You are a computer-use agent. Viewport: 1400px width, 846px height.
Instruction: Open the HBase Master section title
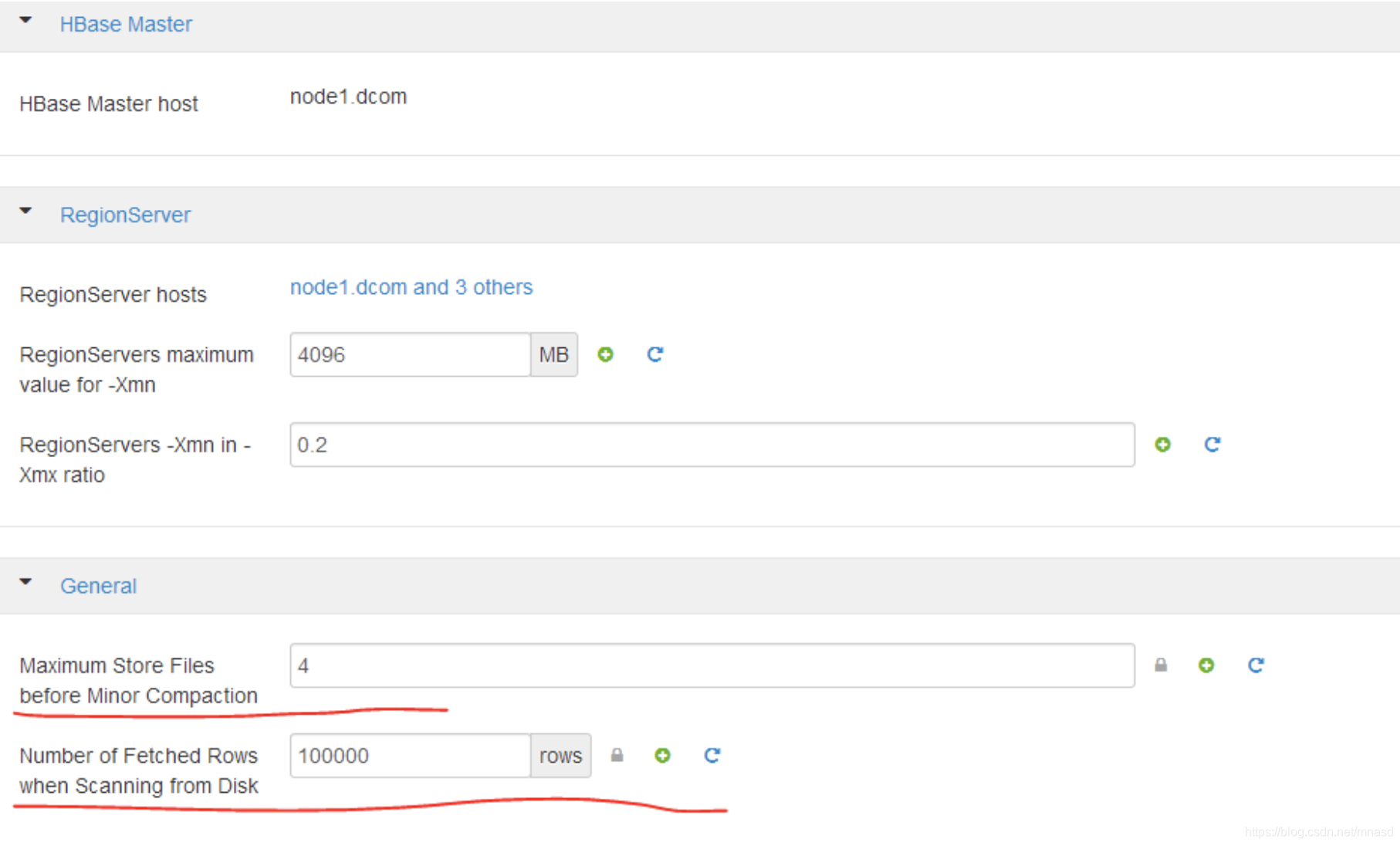tap(126, 24)
